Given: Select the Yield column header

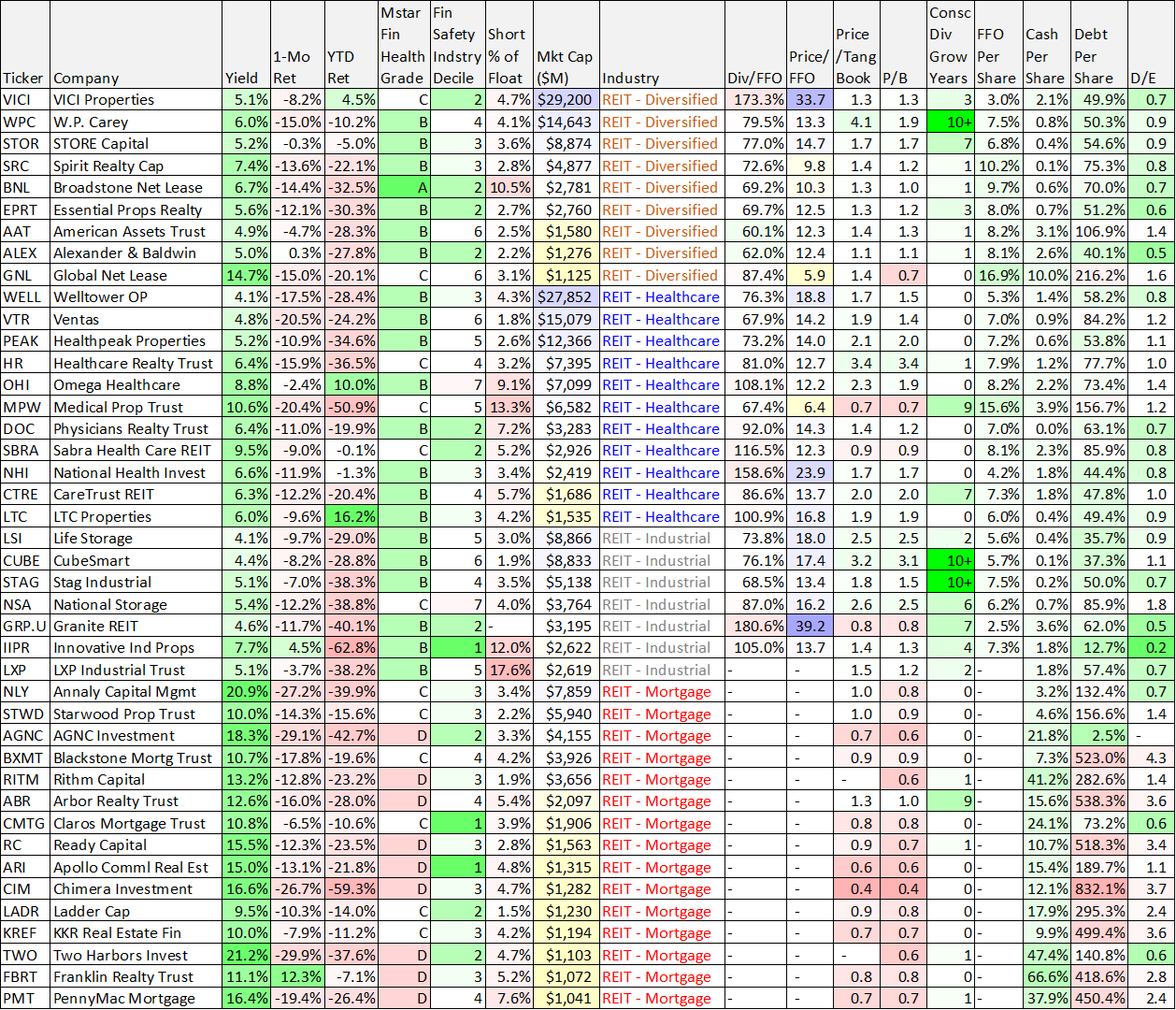Looking at the screenshot, I should coord(247,44).
